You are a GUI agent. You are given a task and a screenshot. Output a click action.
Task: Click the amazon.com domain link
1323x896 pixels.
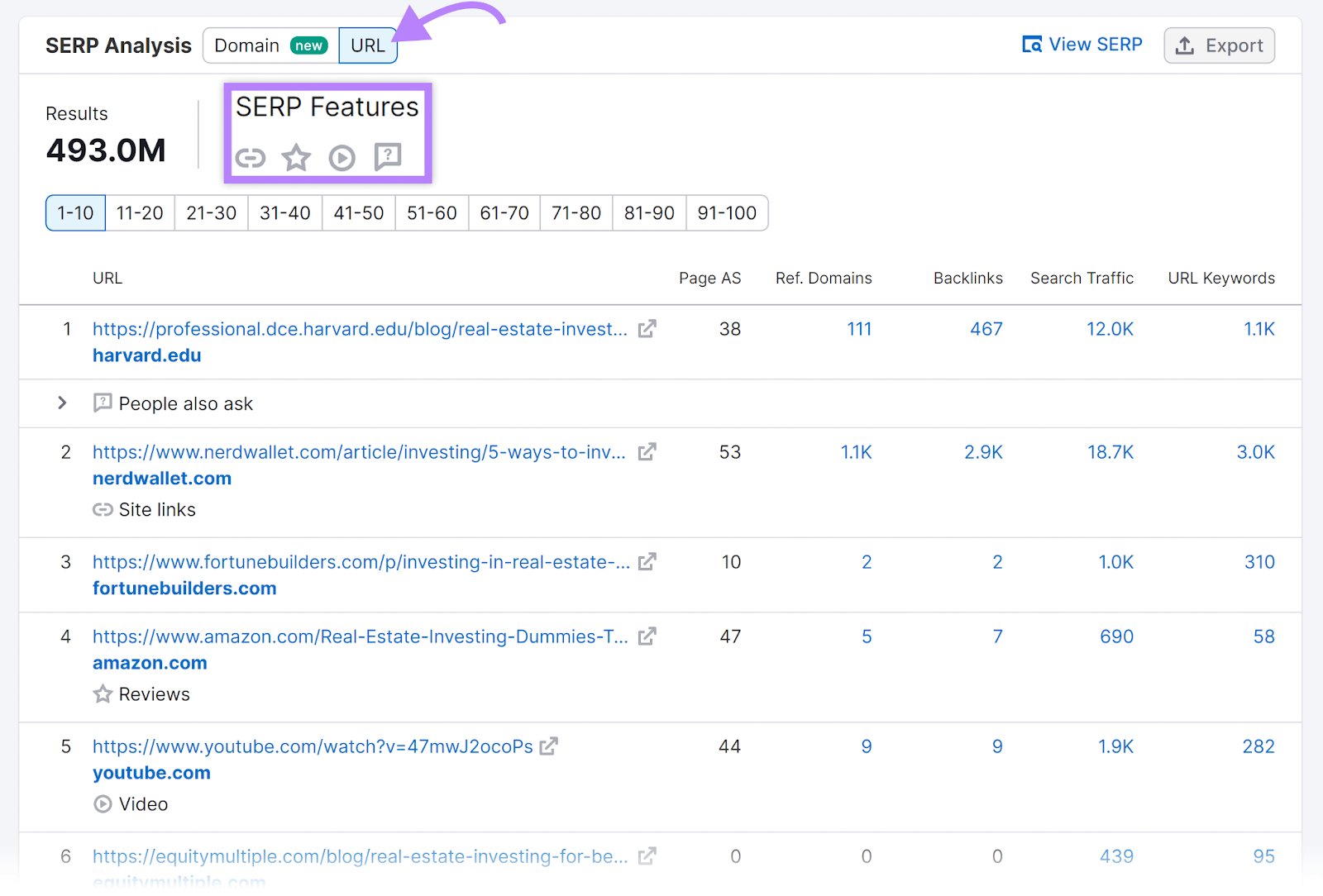pyautogui.click(x=150, y=663)
